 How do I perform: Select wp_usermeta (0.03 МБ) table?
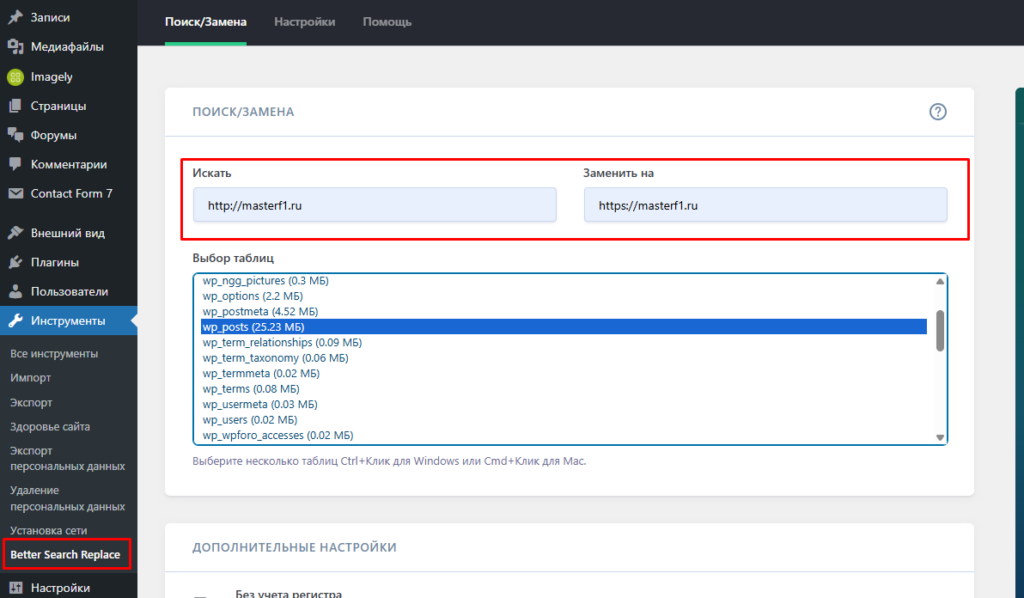pyautogui.click(x=564, y=404)
